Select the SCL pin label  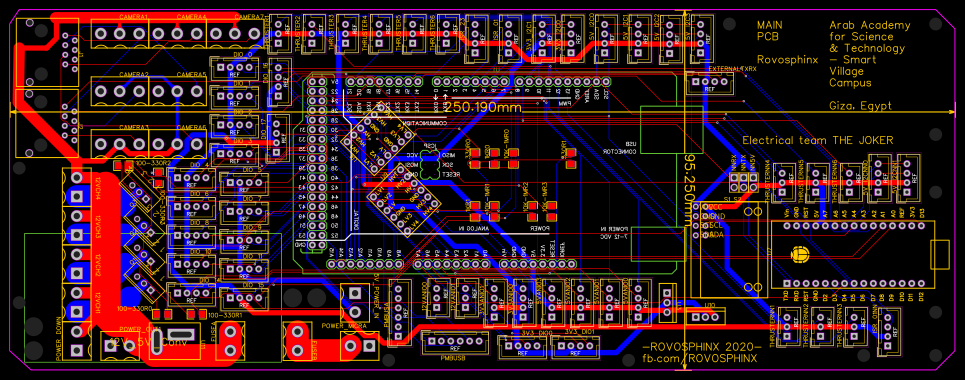coord(716,225)
